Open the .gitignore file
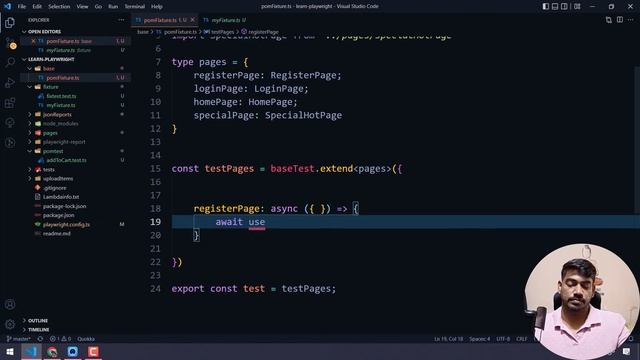Image resolution: width=640 pixels, height=360 pixels. [x=54, y=188]
